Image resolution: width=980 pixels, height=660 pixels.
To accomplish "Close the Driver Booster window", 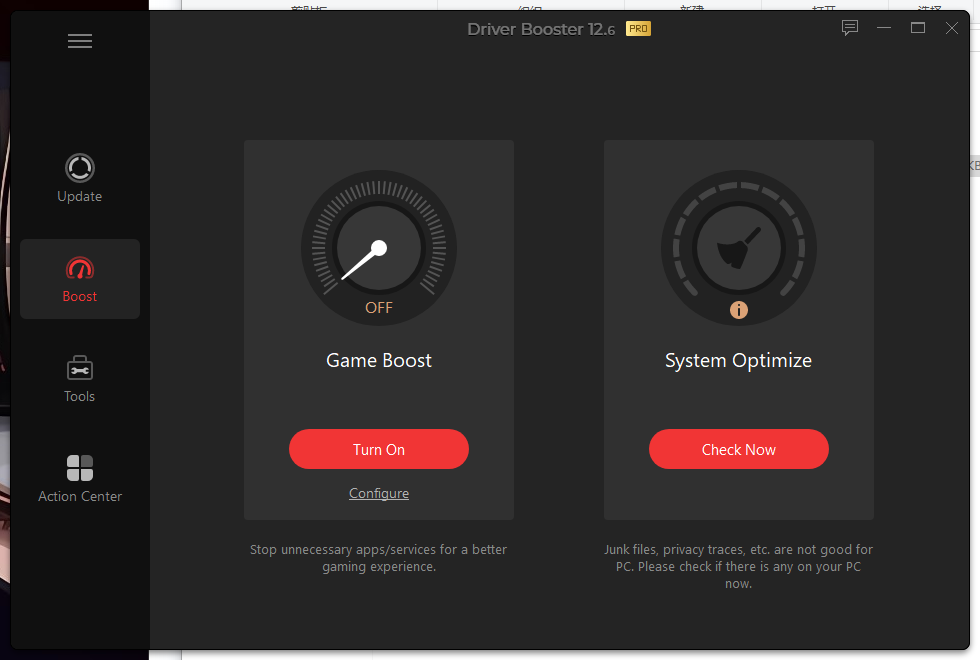I will (951, 28).
